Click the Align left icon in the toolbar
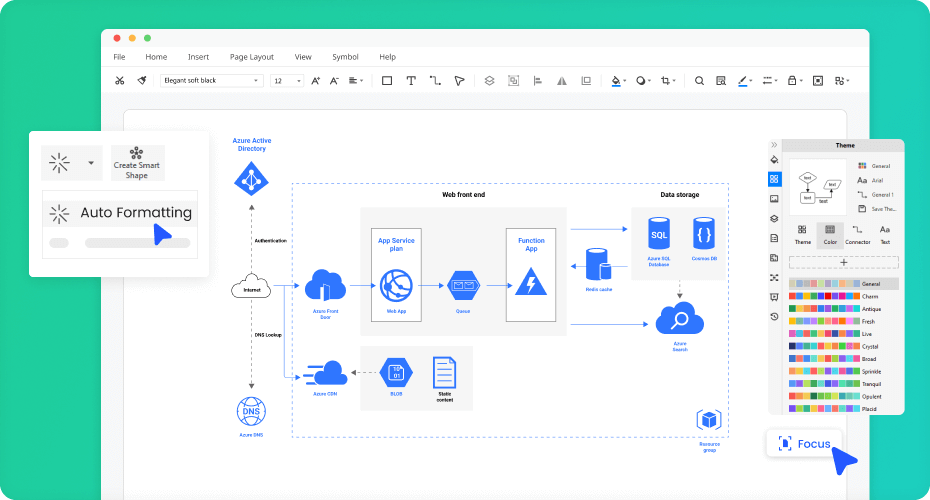The image size is (930, 500). tap(538, 81)
